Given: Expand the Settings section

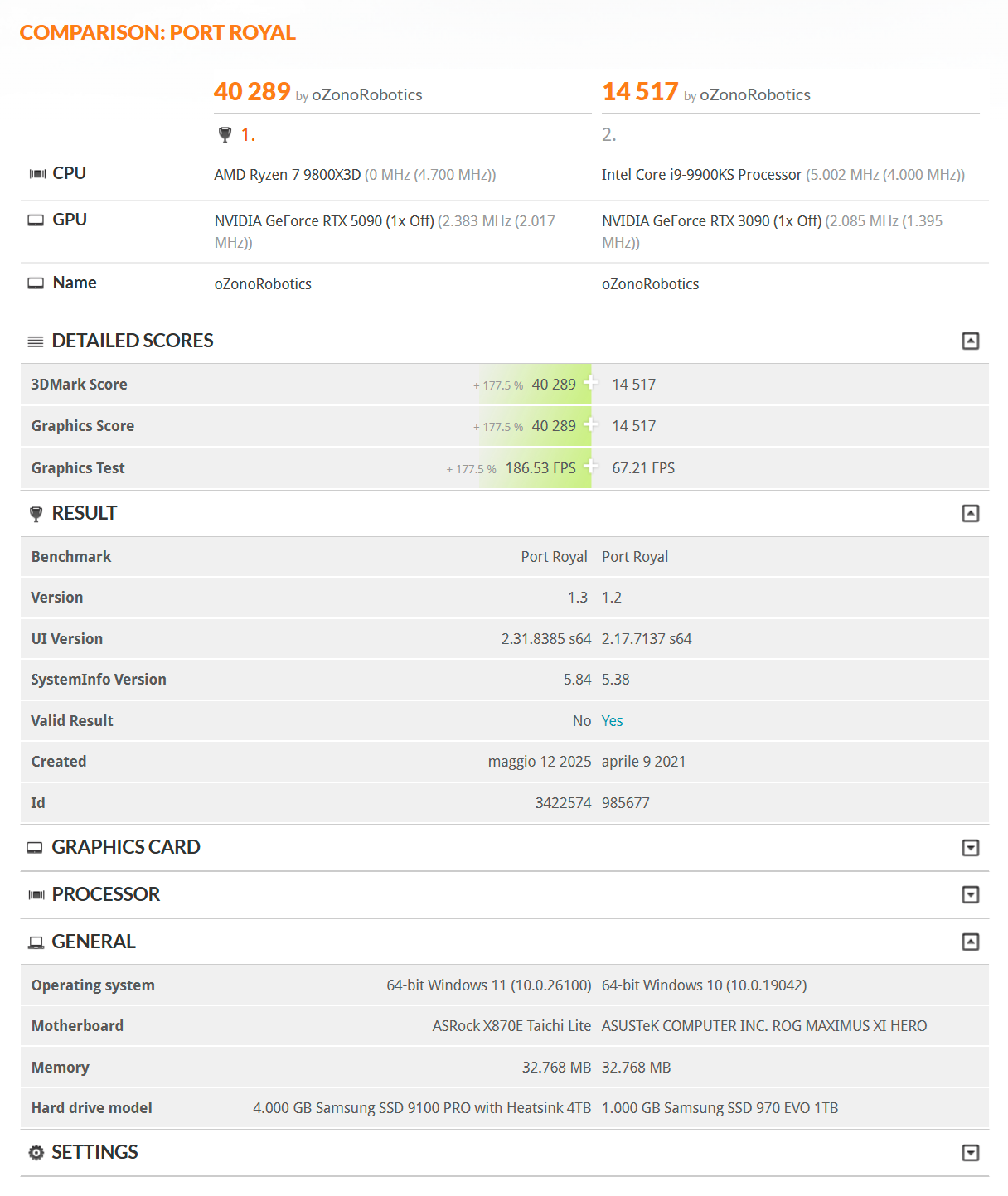Looking at the screenshot, I should (970, 1152).
